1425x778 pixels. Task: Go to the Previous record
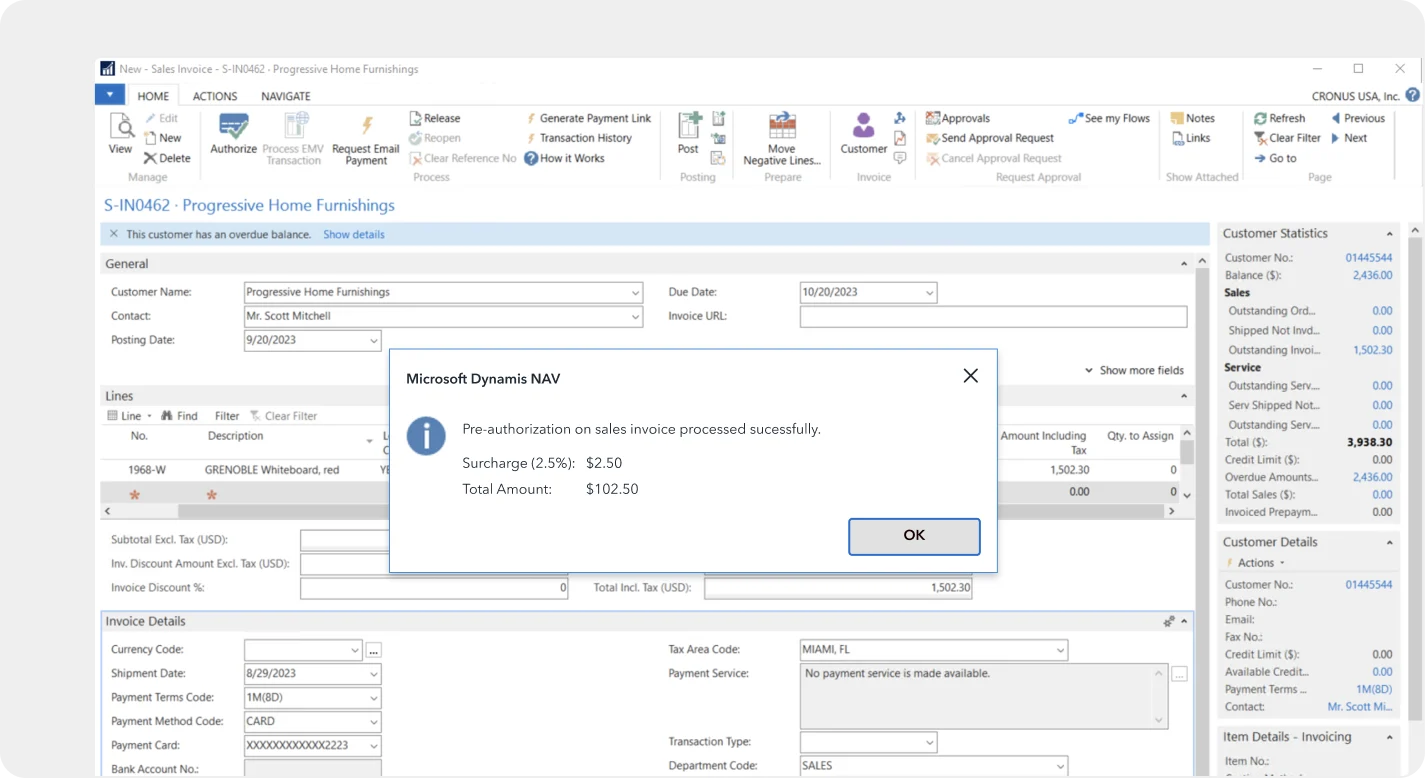pos(1357,118)
